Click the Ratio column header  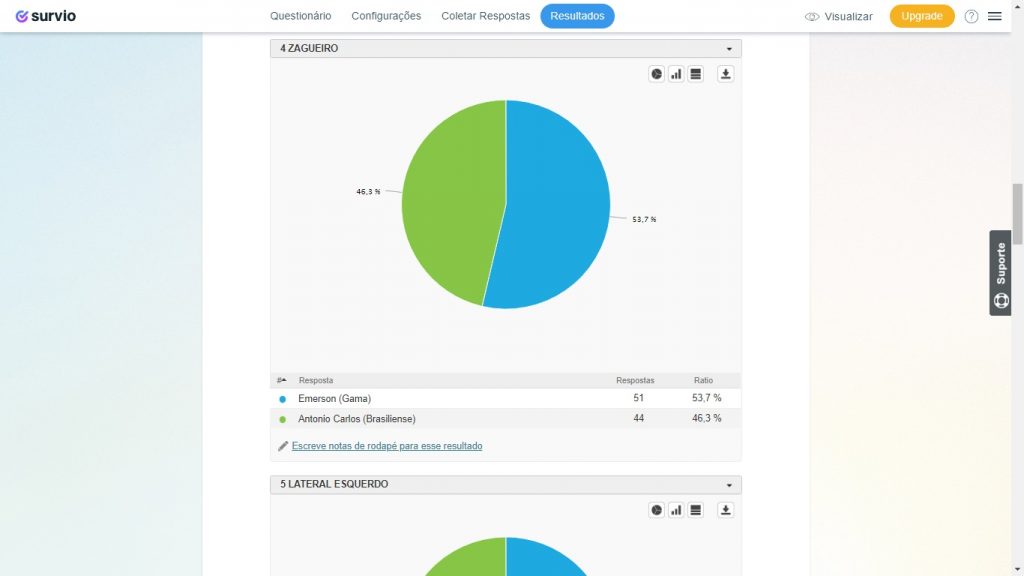coord(703,380)
